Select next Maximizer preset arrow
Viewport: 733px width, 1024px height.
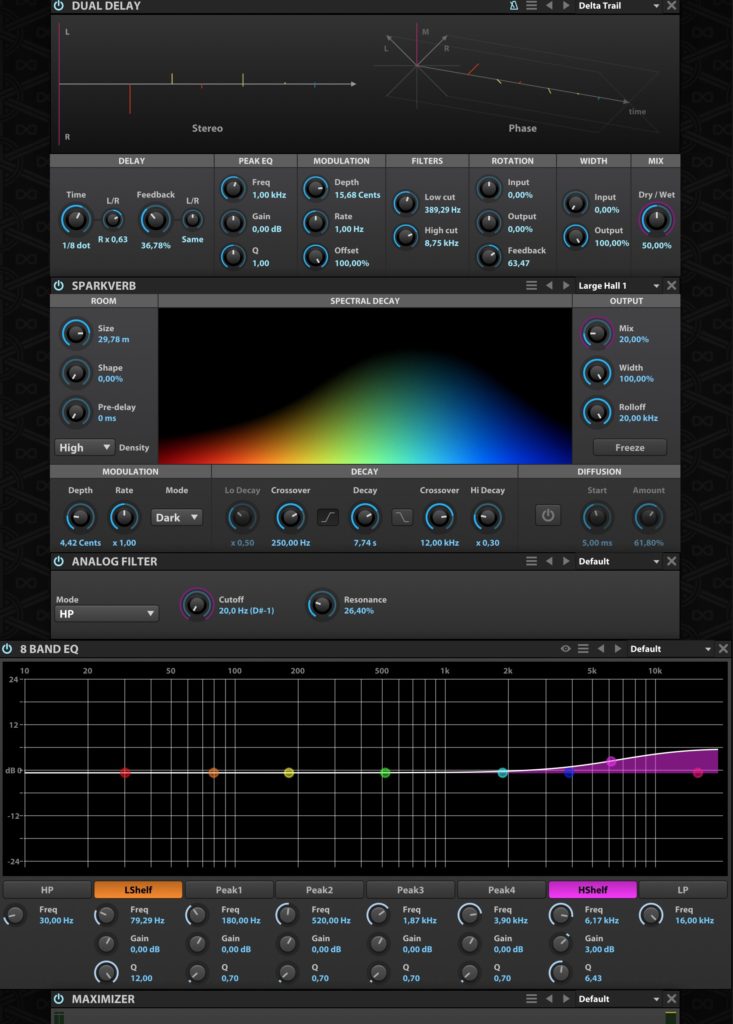[x=566, y=999]
